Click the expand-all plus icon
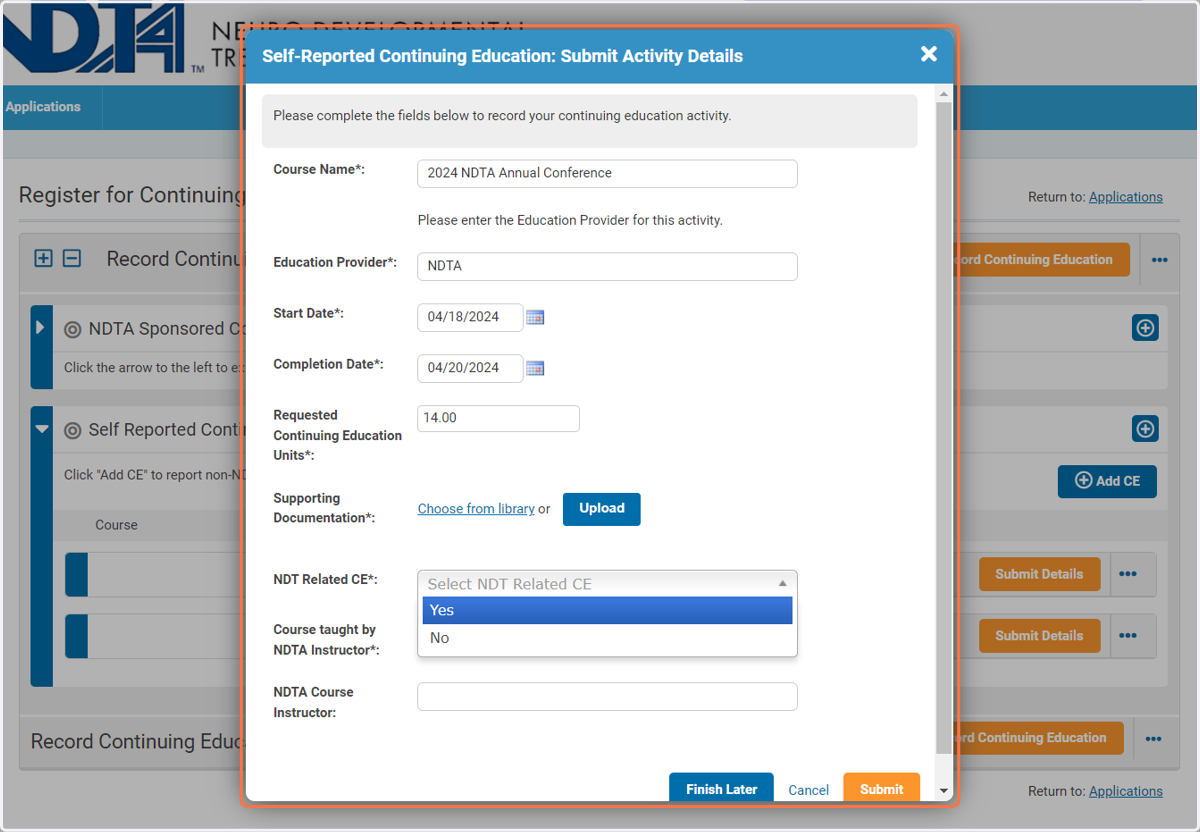The width and height of the screenshot is (1200, 832). tap(43, 259)
